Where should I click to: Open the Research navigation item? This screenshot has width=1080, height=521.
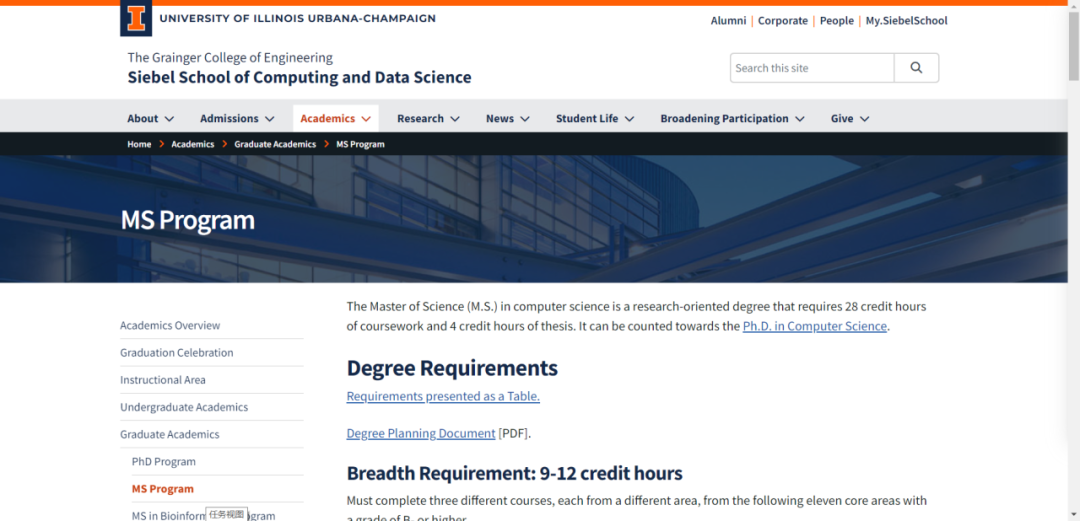point(420,119)
